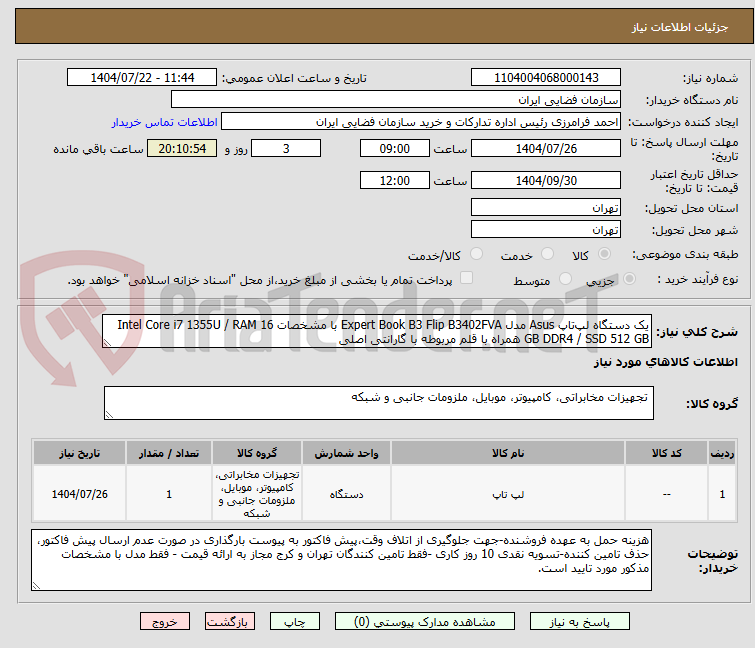
Task: Click the ردیف column header
Action: (x=722, y=453)
